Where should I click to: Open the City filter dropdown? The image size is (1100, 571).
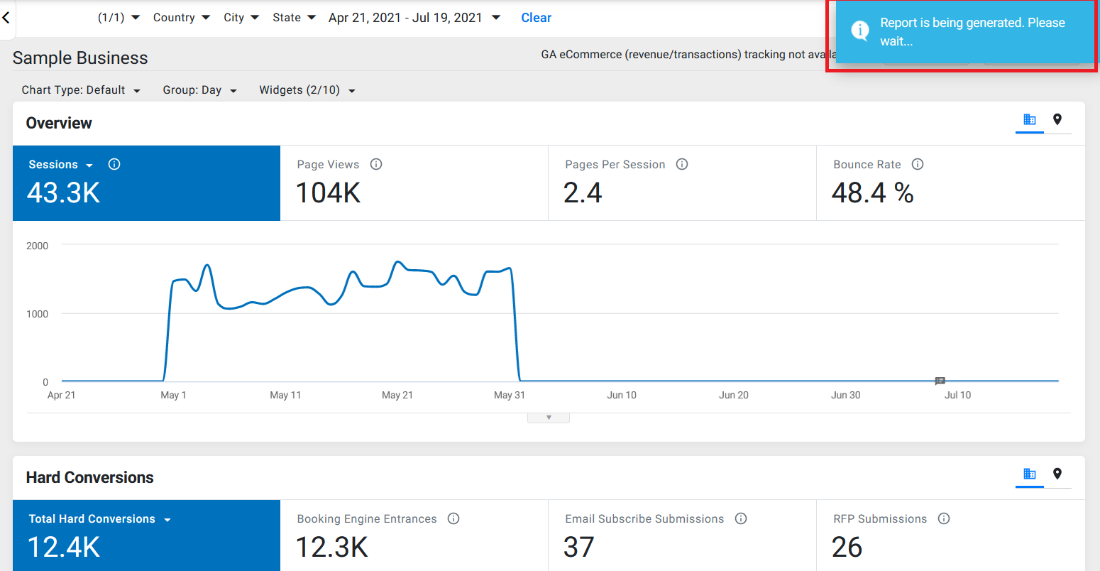pos(241,18)
